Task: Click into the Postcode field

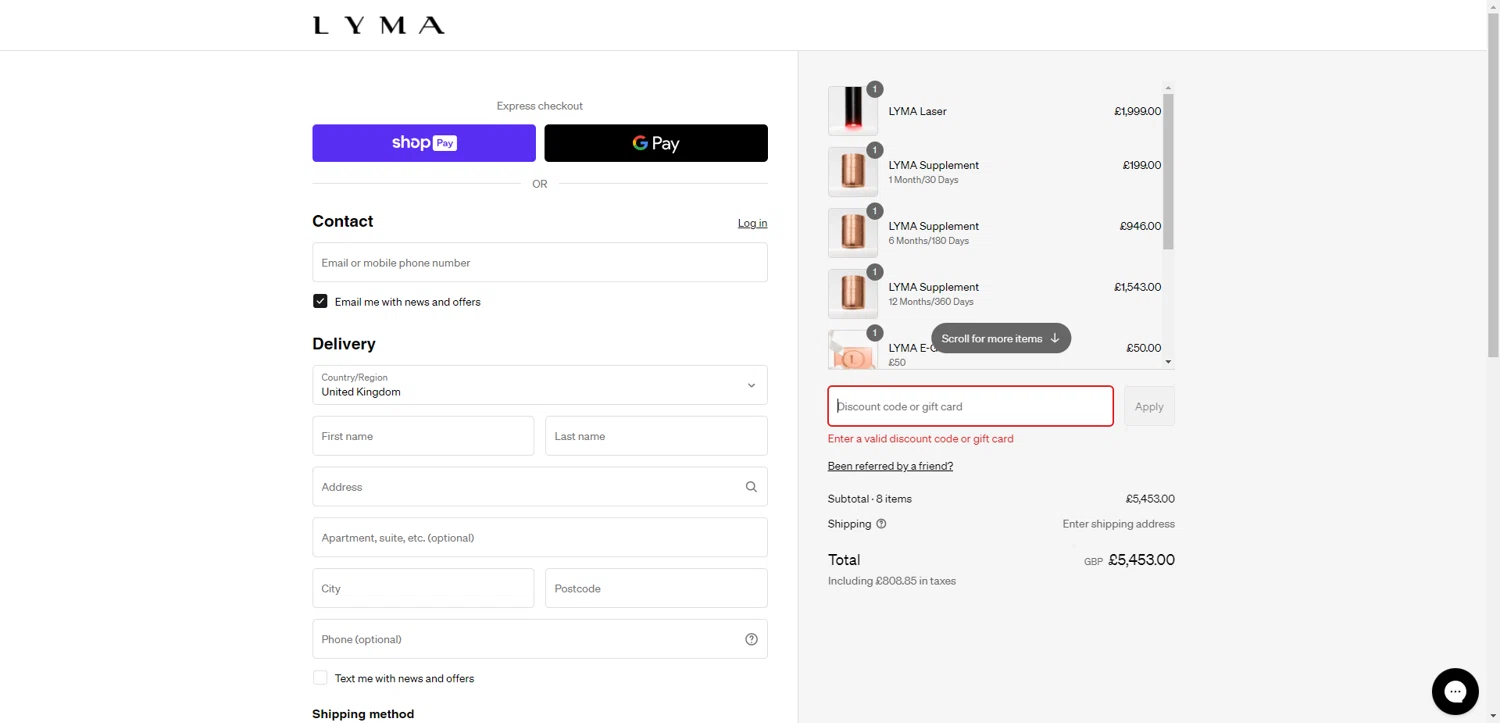Action: click(x=656, y=589)
